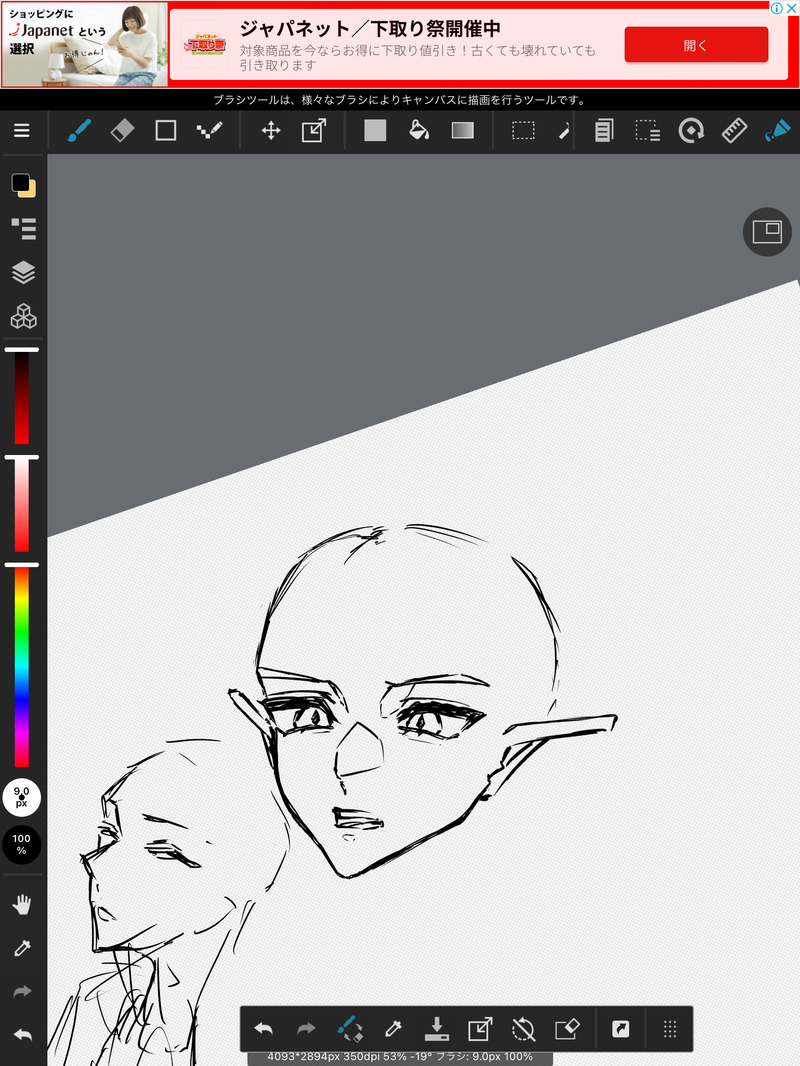Open the ジャパネット/下取り祭開催中 ad headline

pos(370,29)
